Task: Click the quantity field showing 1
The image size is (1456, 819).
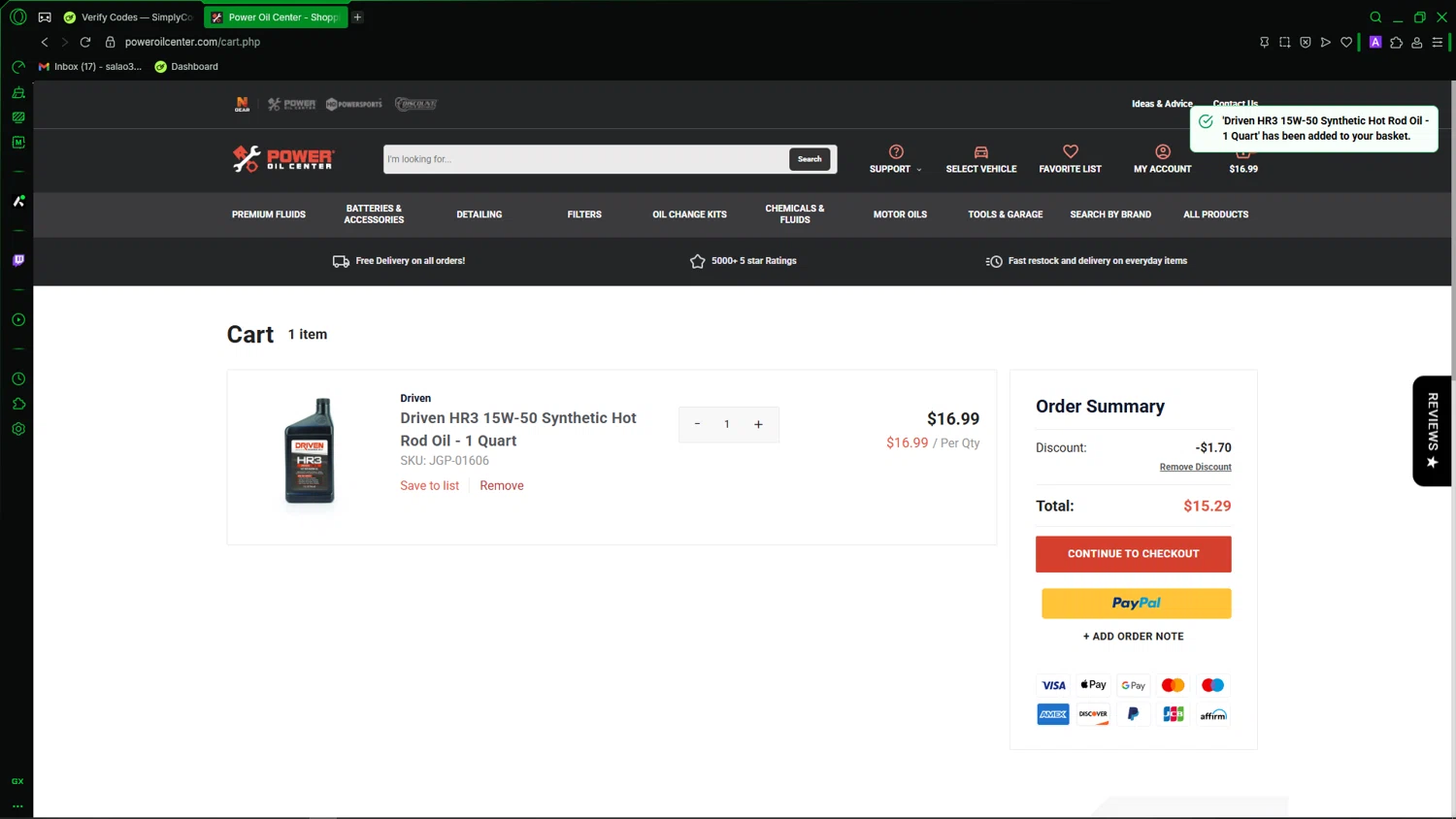Action: [x=727, y=424]
